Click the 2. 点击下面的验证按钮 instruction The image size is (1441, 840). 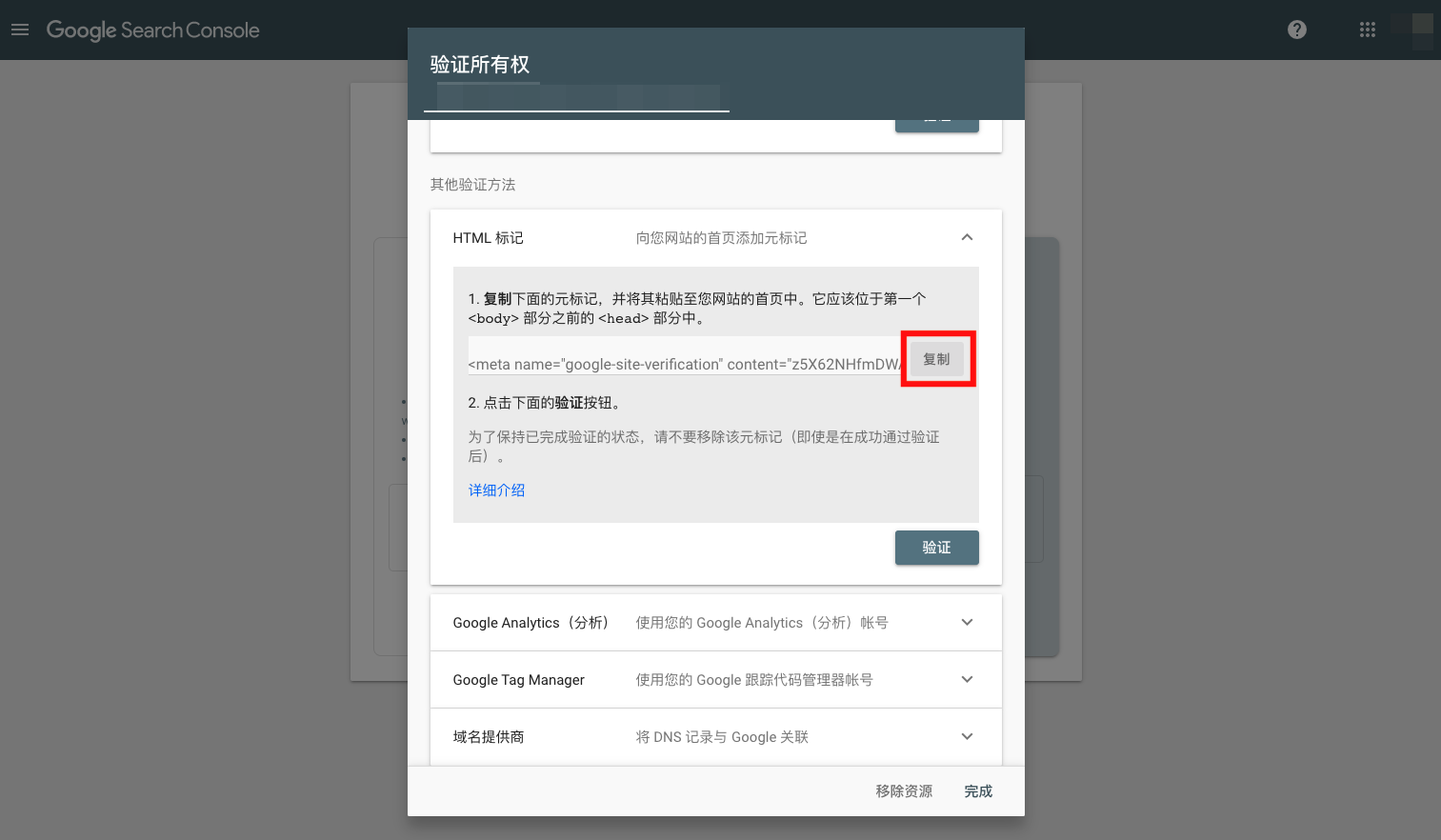tap(547, 403)
